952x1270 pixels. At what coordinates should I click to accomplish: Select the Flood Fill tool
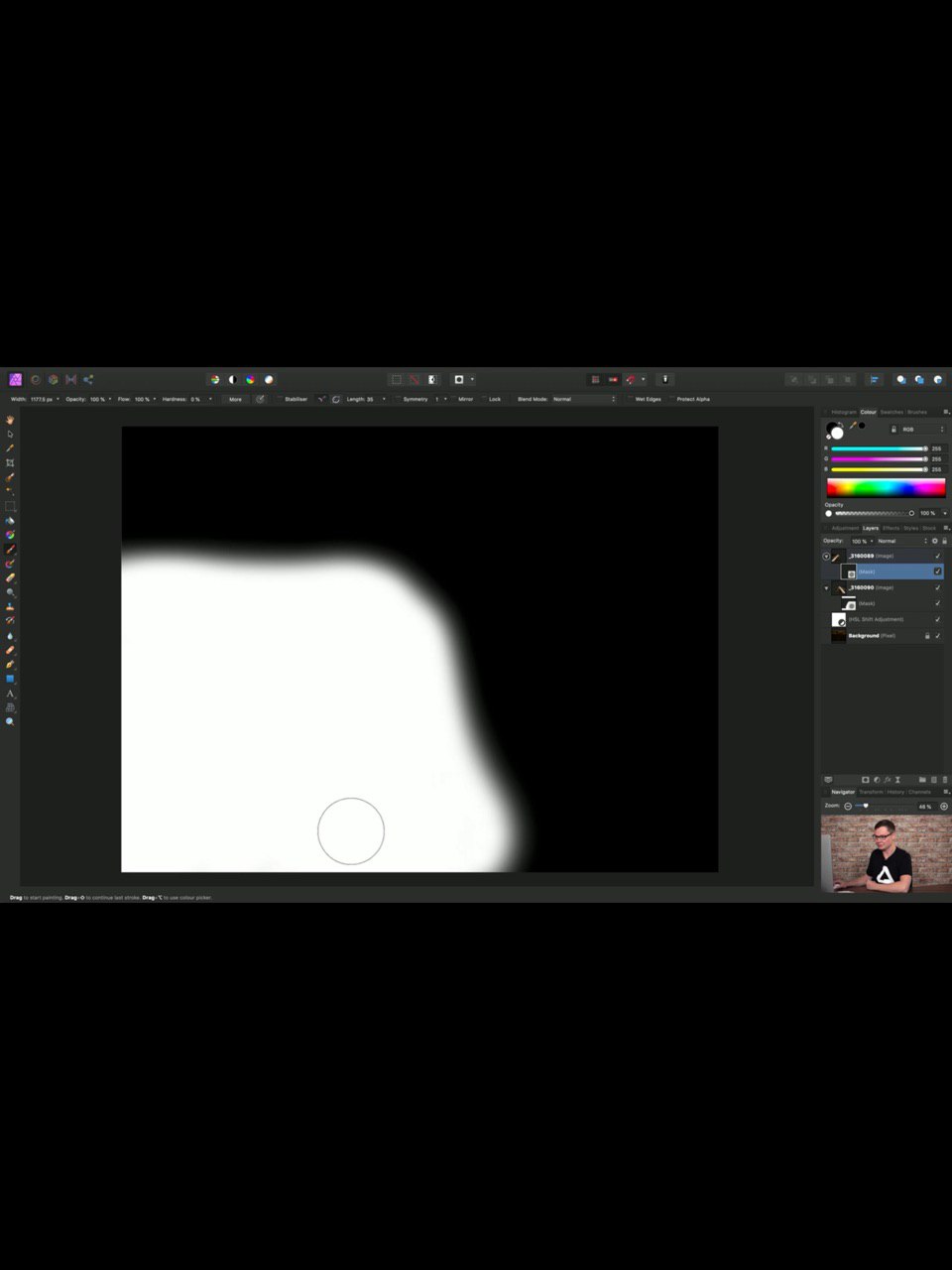[10, 520]
